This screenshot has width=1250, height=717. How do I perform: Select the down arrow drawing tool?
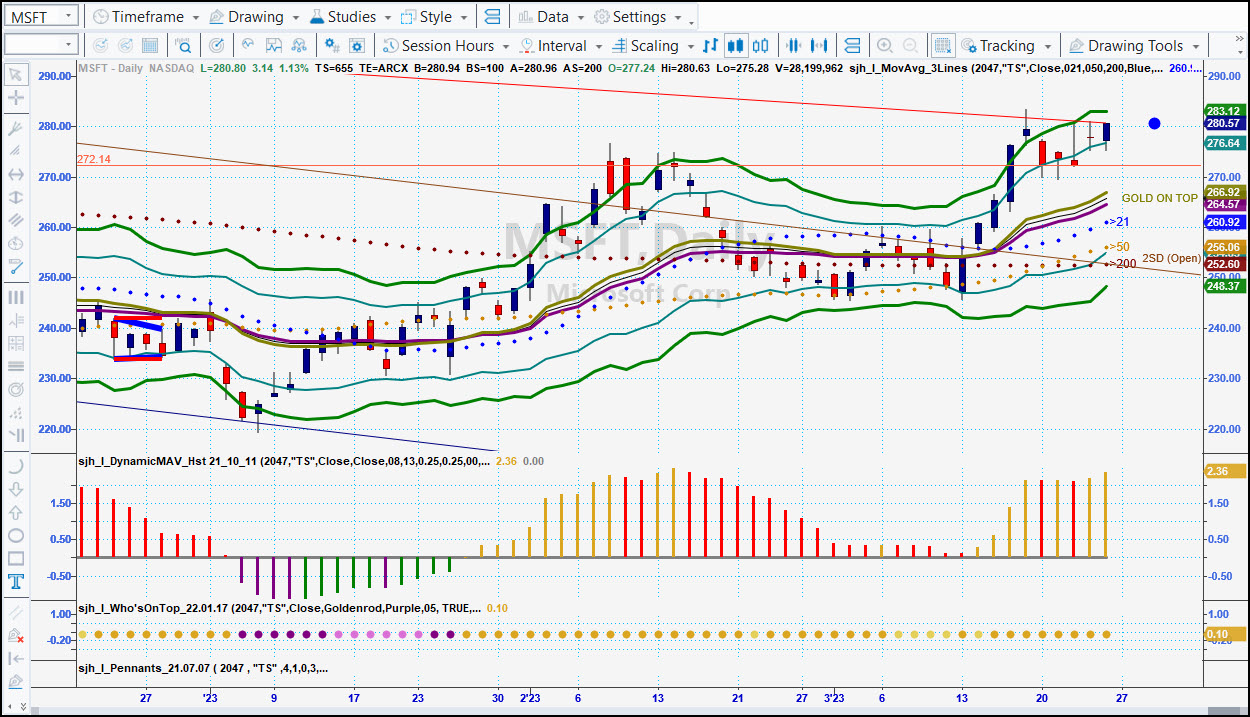click(x=16, y=489)
